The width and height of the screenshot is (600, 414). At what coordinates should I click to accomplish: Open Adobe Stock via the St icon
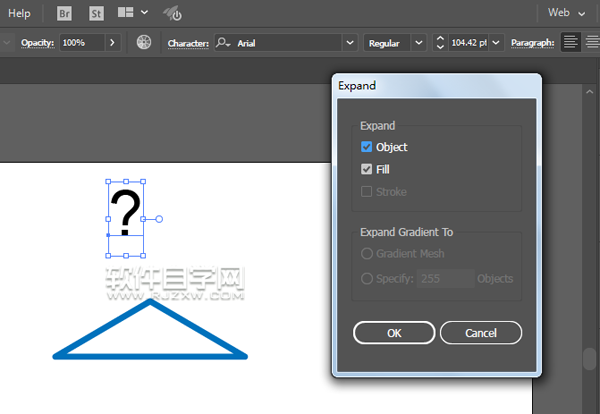point(96,14)
